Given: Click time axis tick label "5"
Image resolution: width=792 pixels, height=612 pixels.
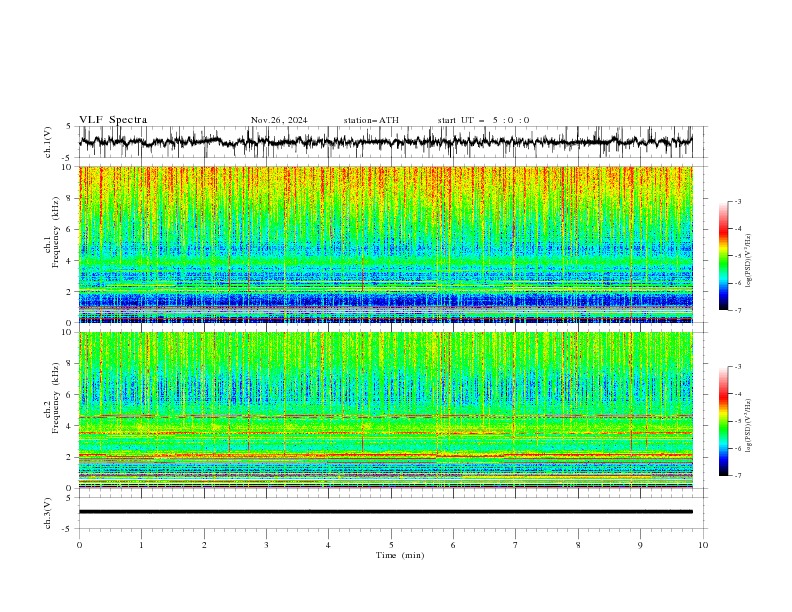Looking at the screenshot, I should click(391, 545).
